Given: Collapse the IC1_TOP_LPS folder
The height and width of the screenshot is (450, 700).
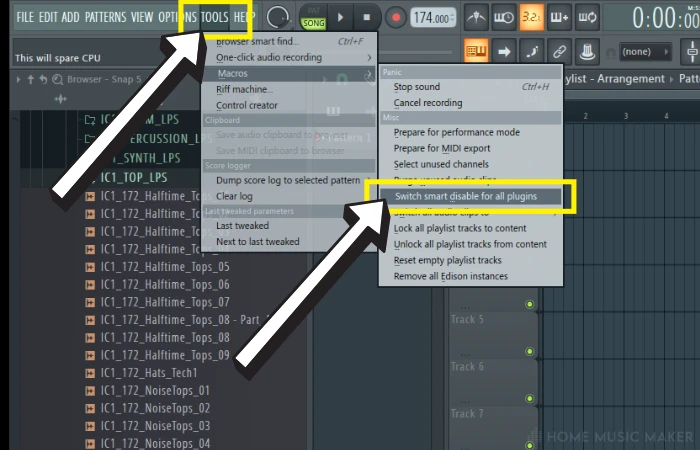Looking at the screenshot, I should (133, 178).
